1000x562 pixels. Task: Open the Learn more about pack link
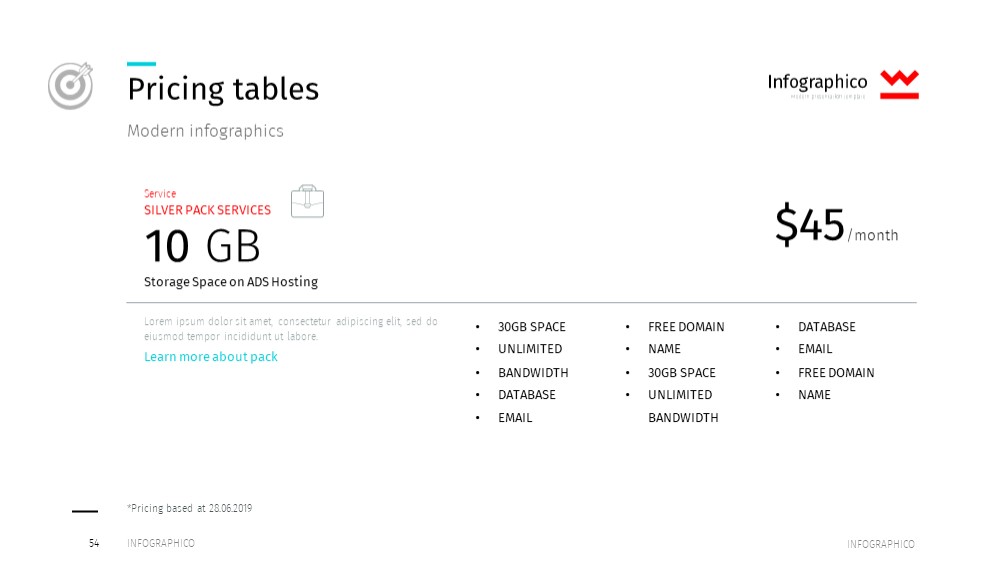coord(210,357)
